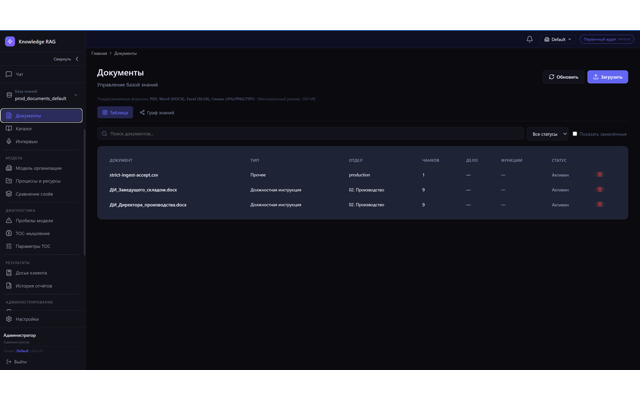Click the Knowledge RAG logo icon
This screenshot has width=640, height=400.
[10, 41]
